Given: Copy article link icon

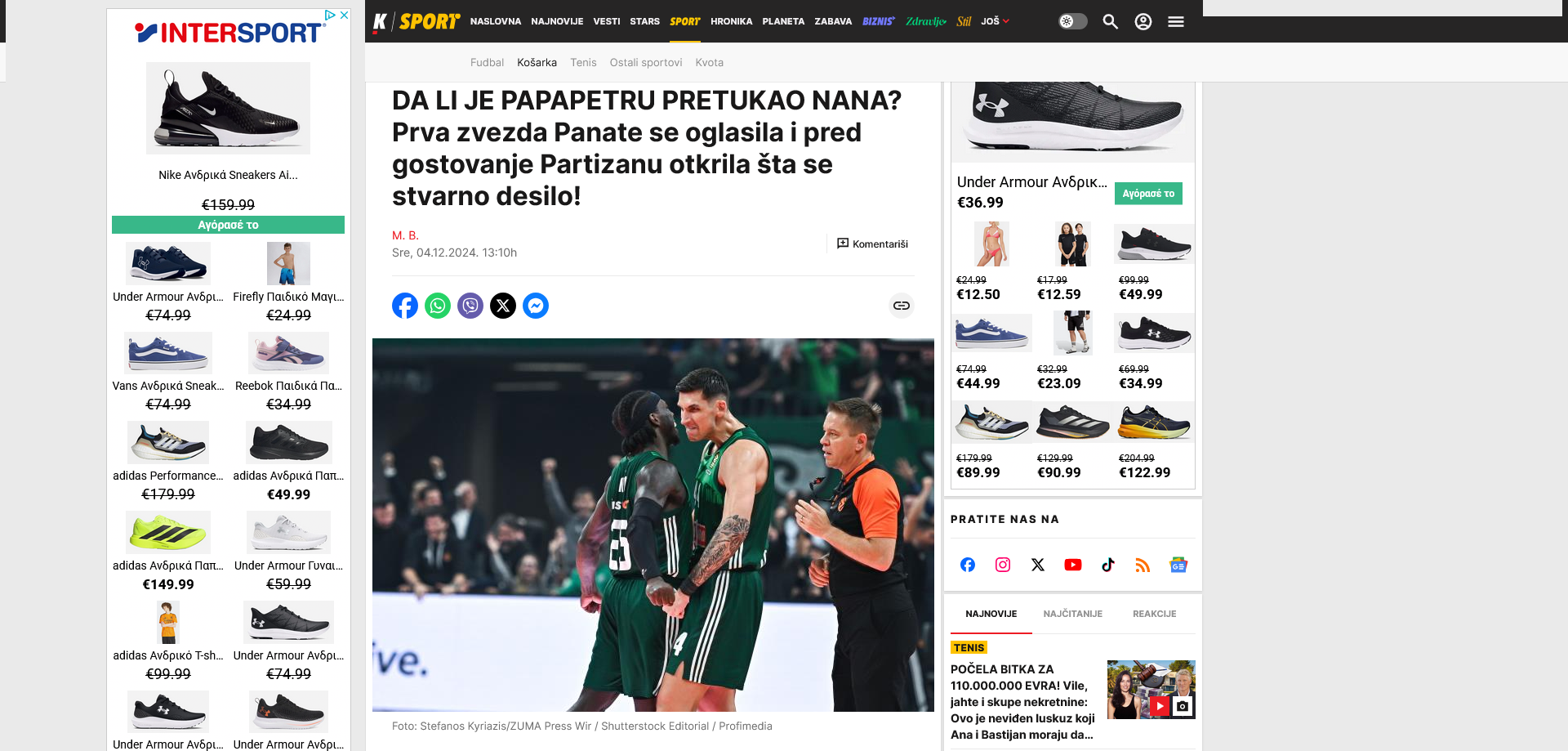Looking at the screenshot, I should 902,306.
